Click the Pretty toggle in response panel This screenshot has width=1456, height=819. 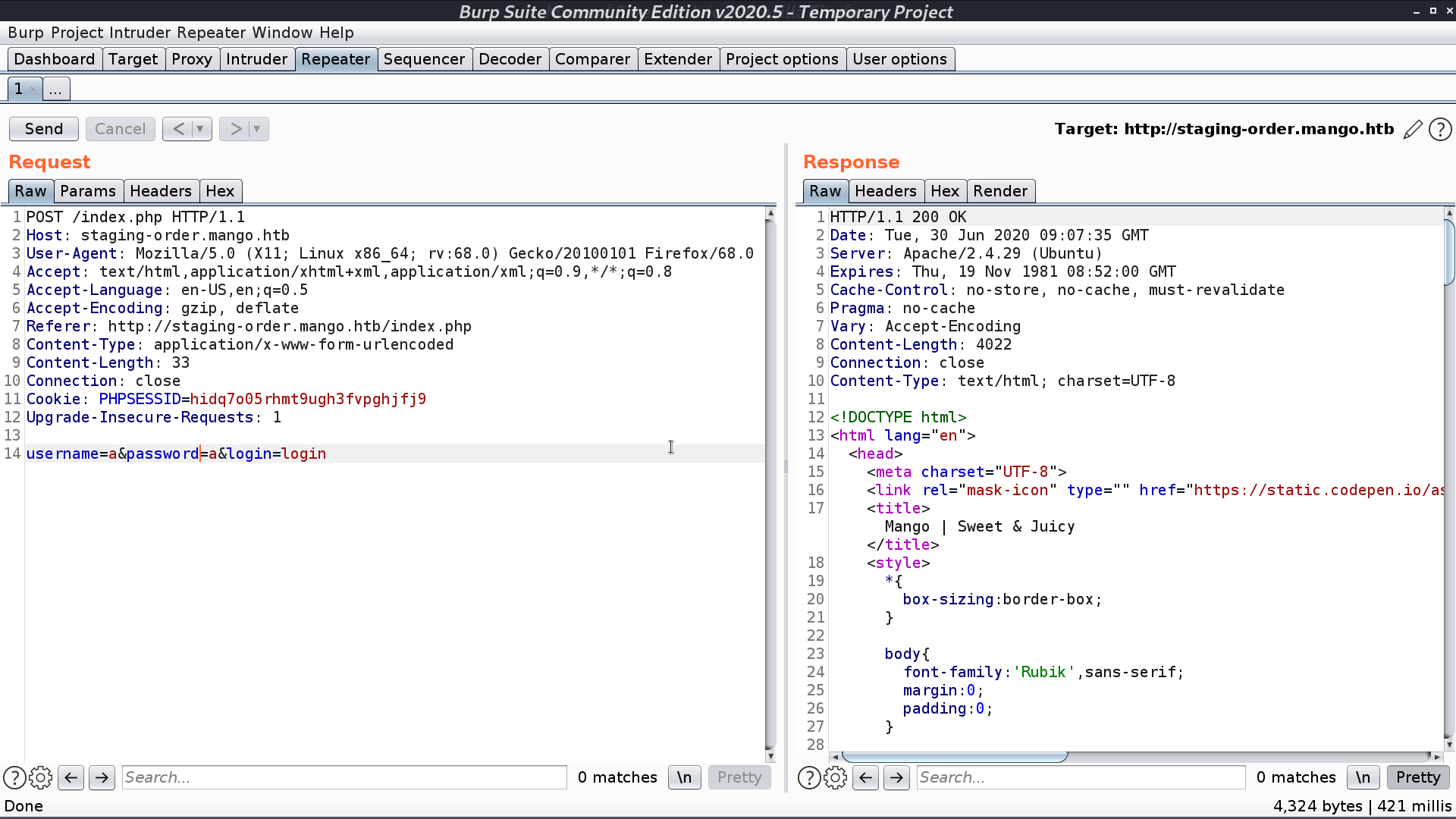(1418, 777)
